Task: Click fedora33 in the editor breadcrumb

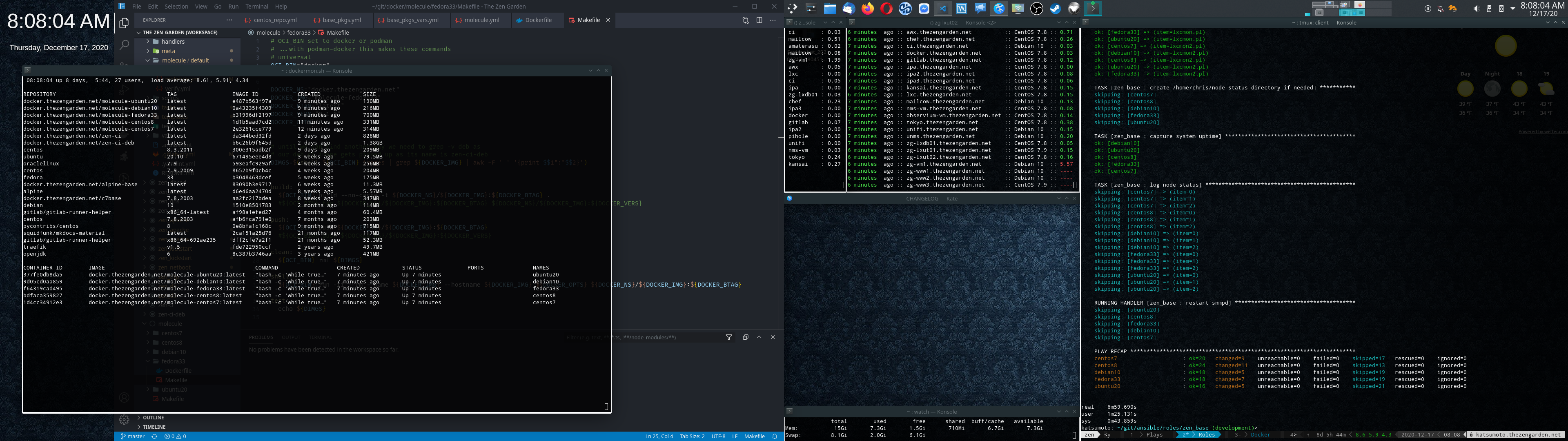Action: 299,32
